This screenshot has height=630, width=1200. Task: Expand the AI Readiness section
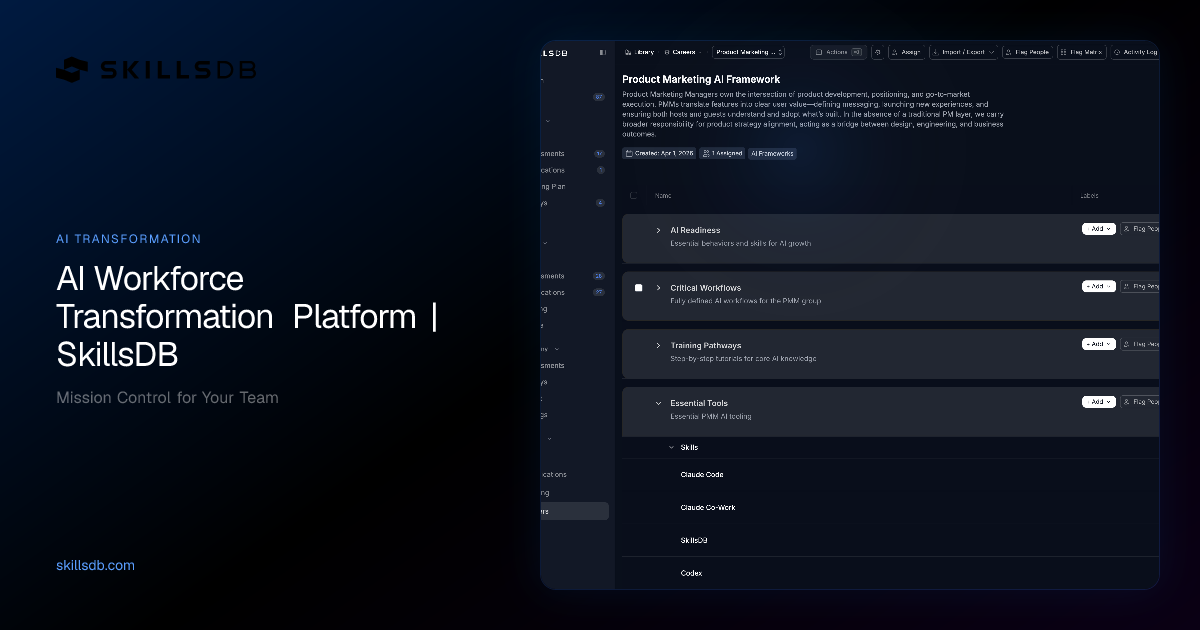pyautogui.click(x=658, y=231)
